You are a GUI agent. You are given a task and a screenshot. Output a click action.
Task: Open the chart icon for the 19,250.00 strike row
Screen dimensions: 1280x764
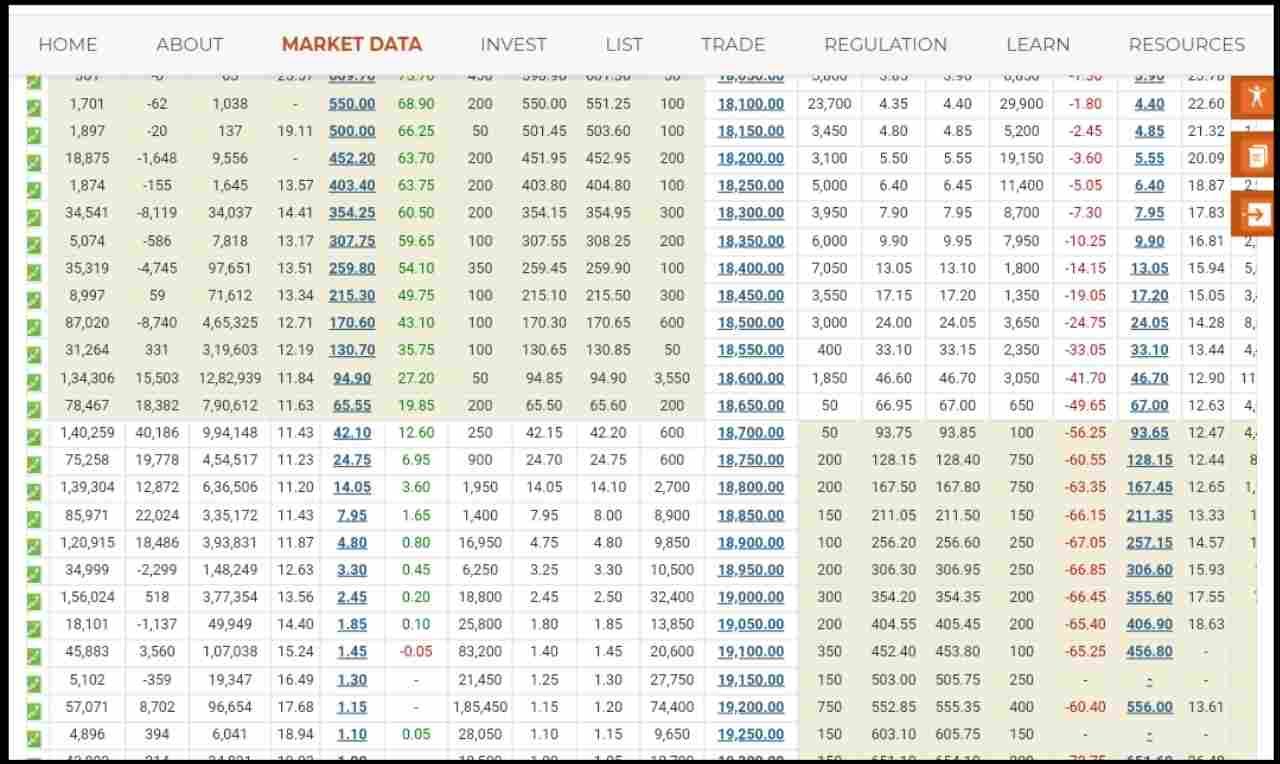pos(34,737)
